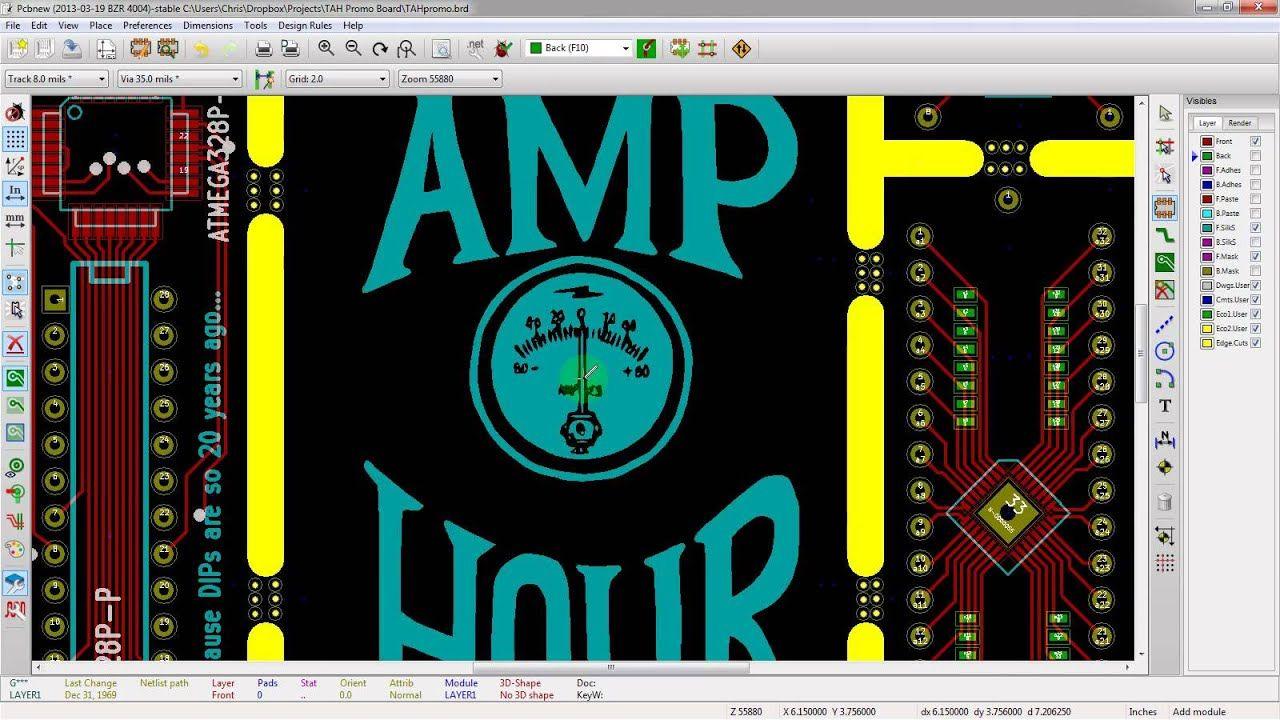Select the Highlight net tool
This screenshot has width=1280, height=720.
tap(1165, 146)
